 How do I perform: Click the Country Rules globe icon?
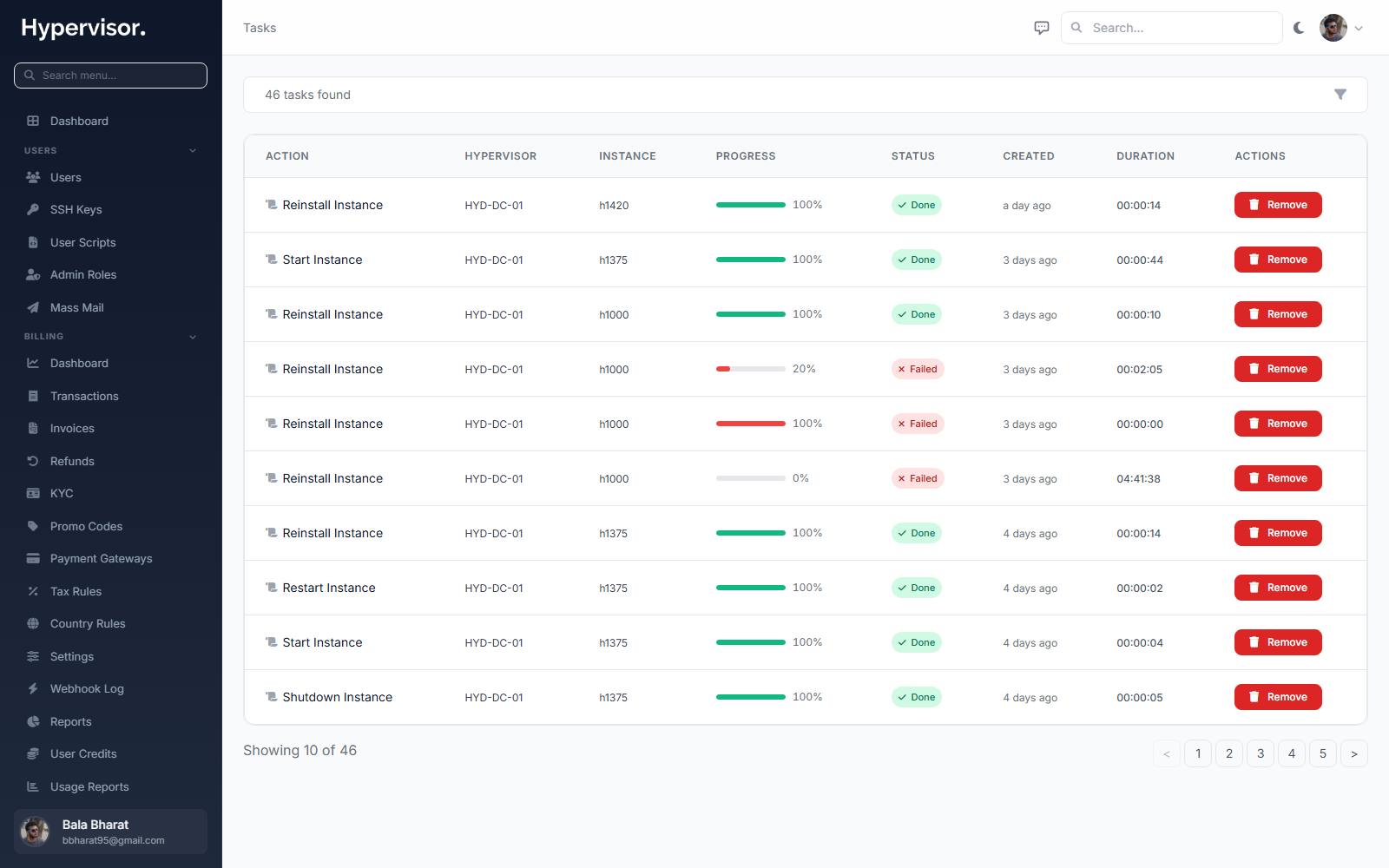tap(33, 623)
